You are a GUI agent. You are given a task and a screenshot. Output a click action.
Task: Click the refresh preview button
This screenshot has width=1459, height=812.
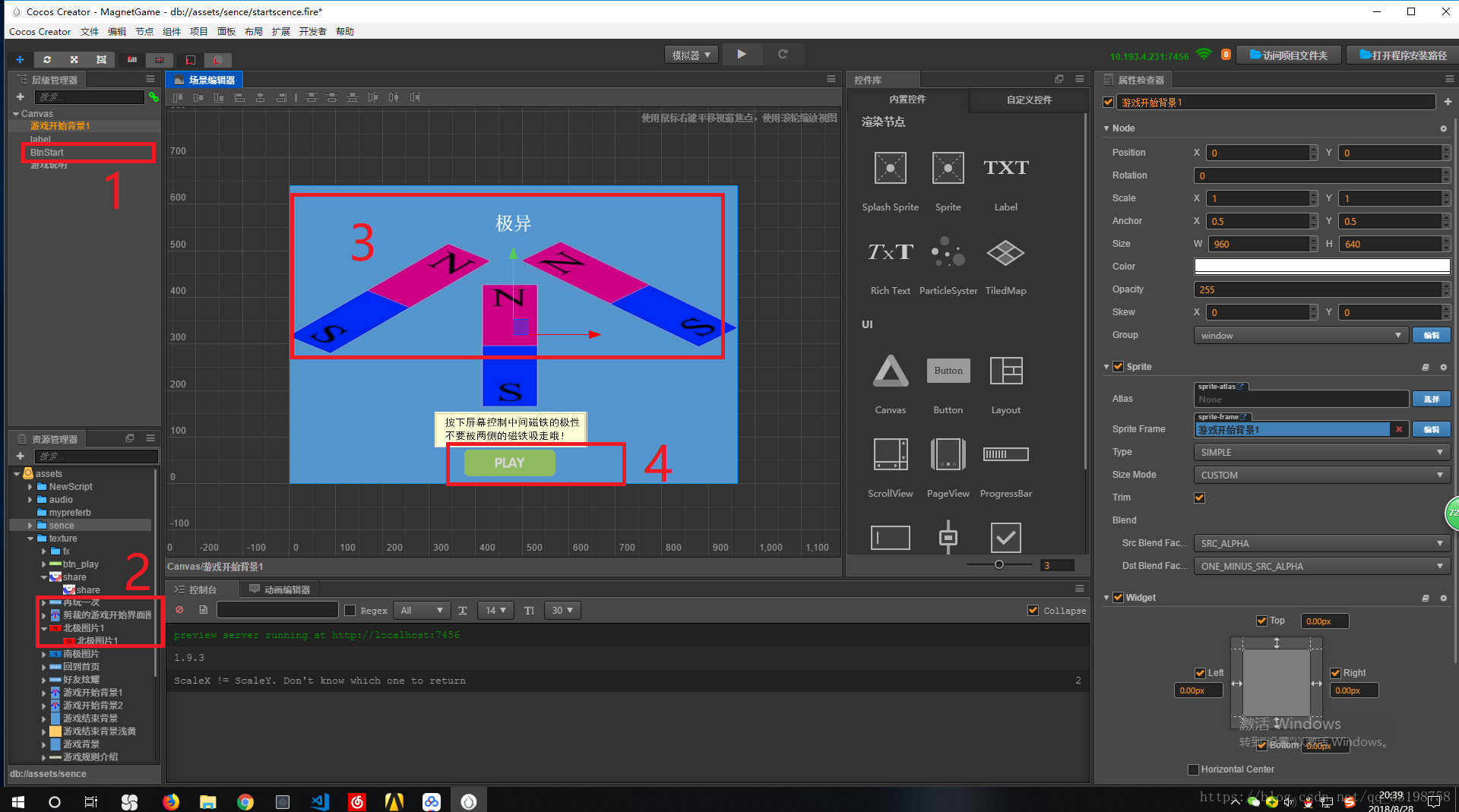click(783, 54)
